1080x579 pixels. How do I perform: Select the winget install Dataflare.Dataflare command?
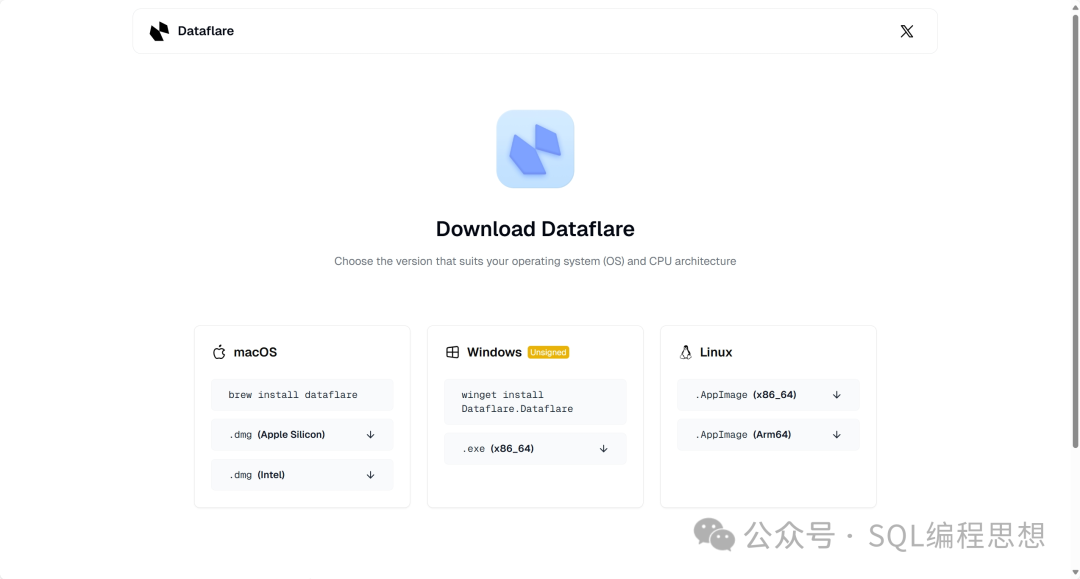click(517, 402)
